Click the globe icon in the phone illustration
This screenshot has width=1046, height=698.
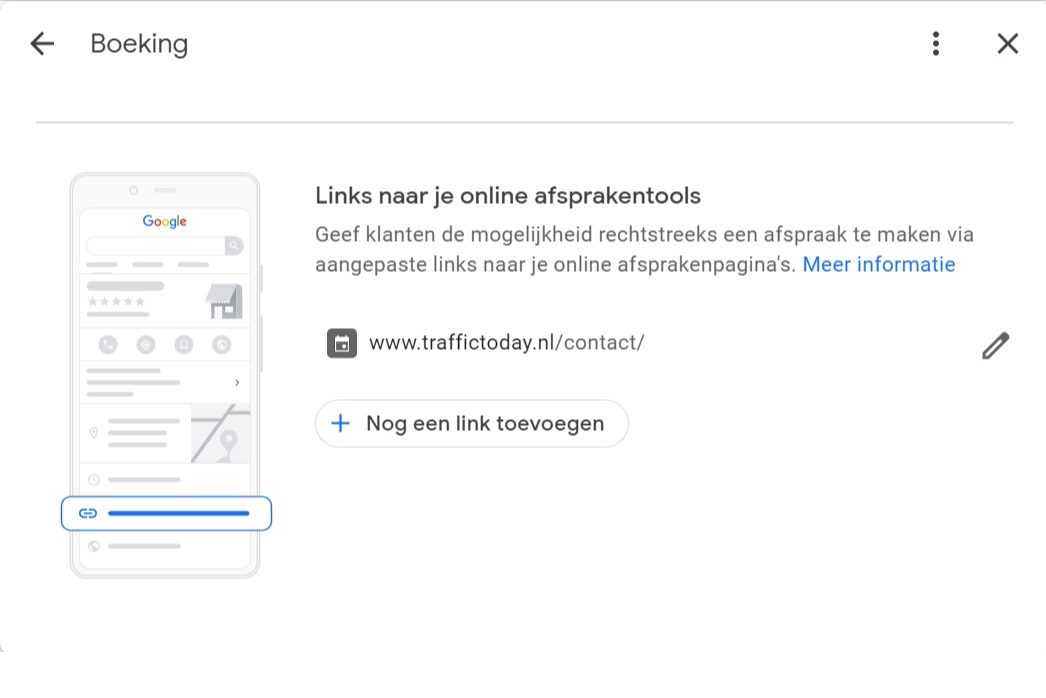point(94,546)
